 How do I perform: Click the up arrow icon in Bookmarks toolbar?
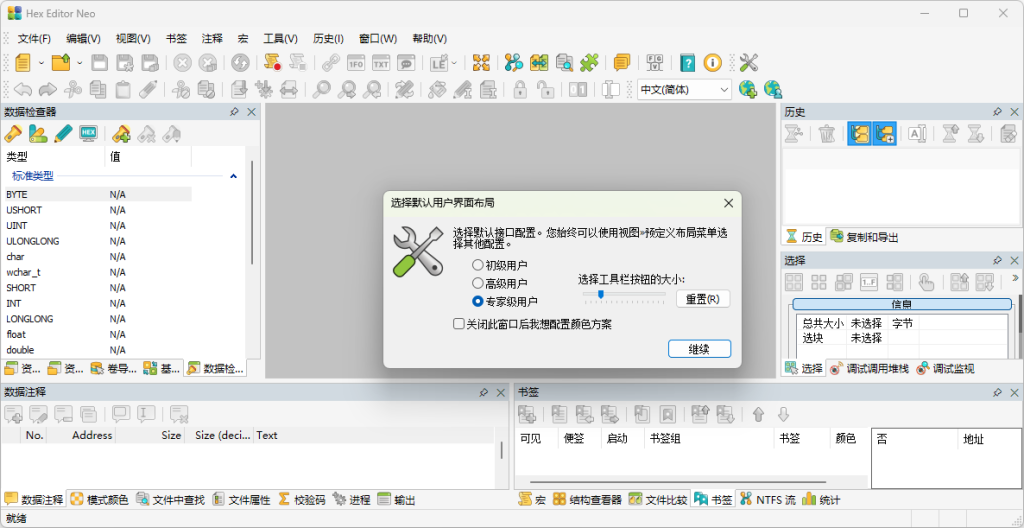click(x=758, y=414)
